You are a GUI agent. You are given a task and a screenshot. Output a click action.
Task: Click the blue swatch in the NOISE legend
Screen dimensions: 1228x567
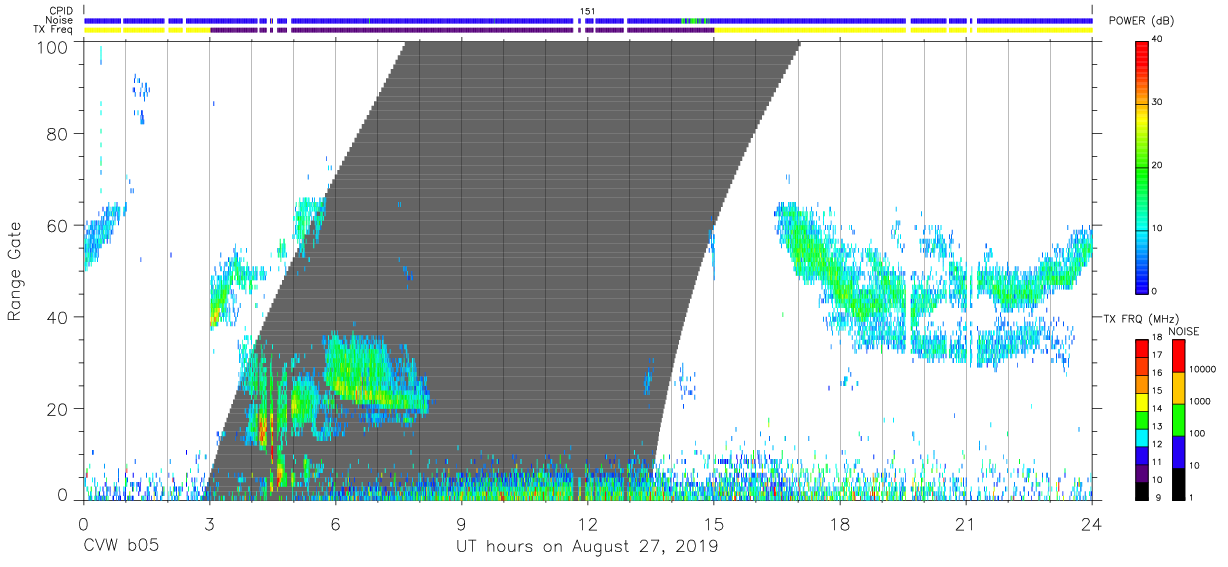click(1178, 451)
